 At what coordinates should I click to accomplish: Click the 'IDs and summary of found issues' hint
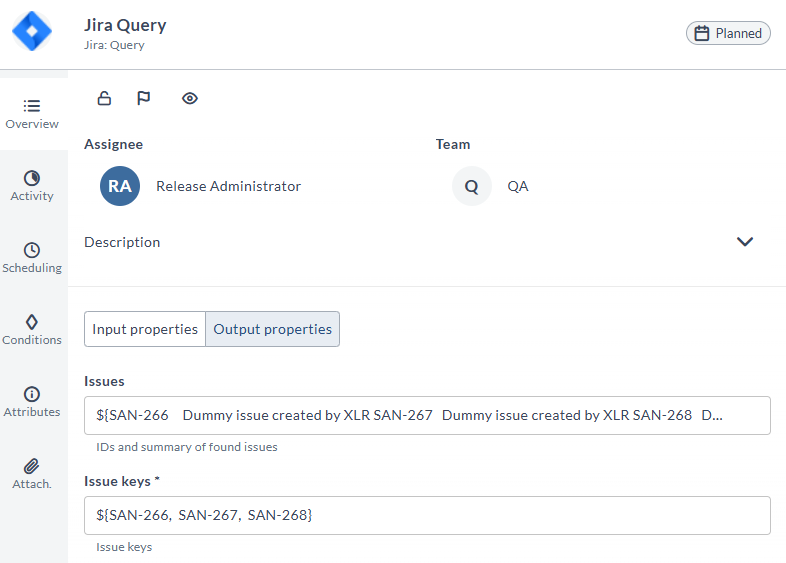tap(186, 447)
